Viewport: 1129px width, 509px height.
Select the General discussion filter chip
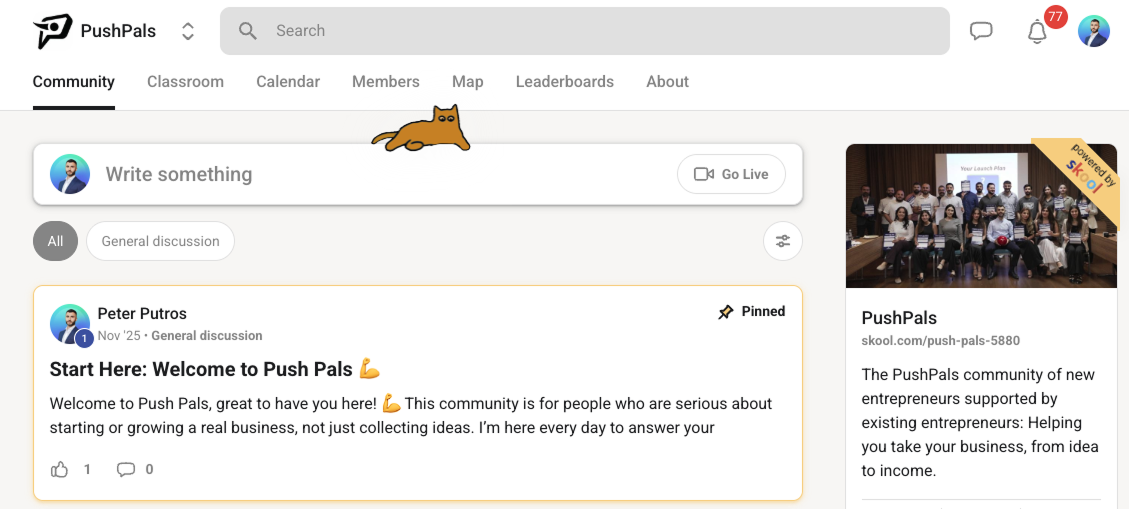161,241
